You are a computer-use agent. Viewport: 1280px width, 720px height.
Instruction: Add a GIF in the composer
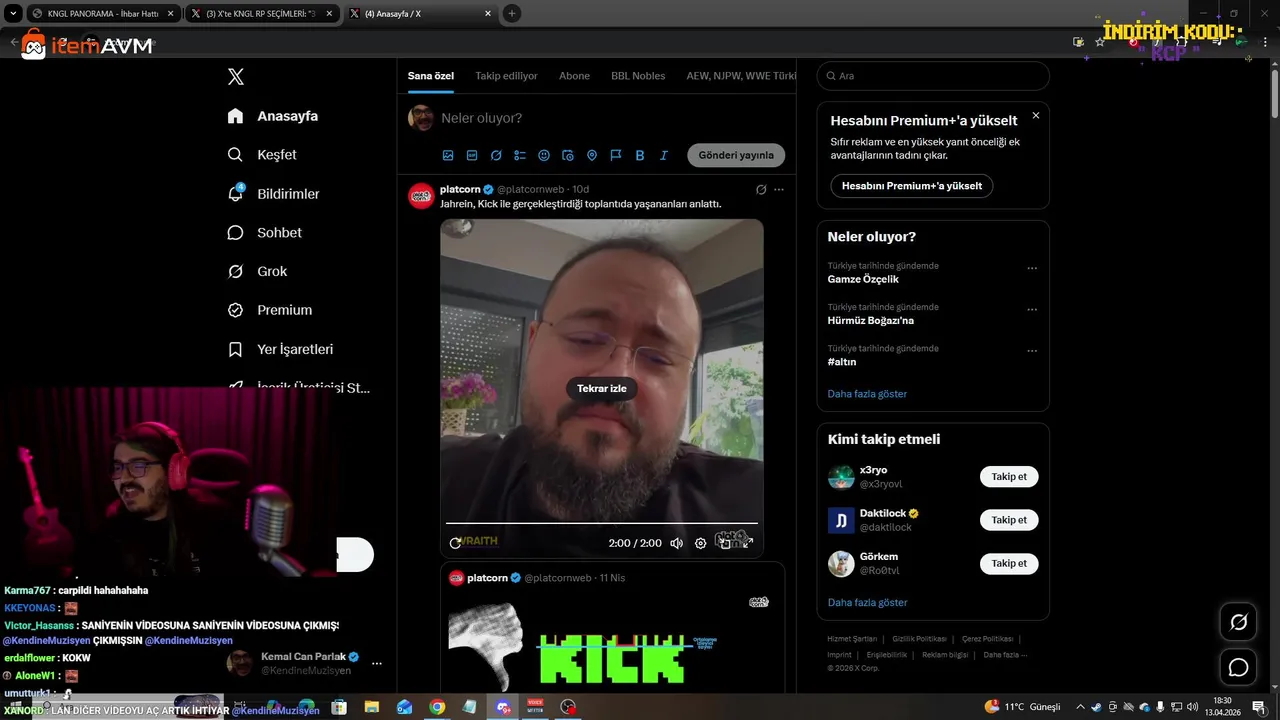pyautogui.click(x=472, y=156)
